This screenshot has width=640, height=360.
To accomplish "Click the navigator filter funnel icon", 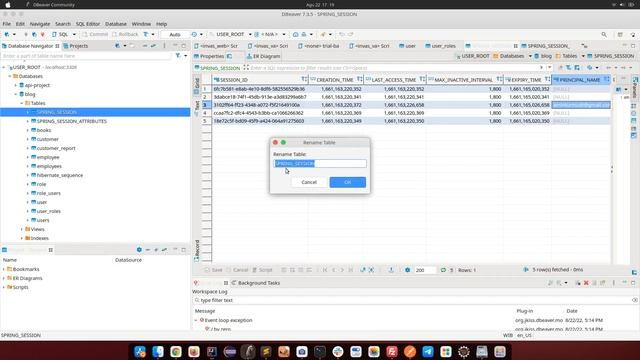I will point(178,56).
